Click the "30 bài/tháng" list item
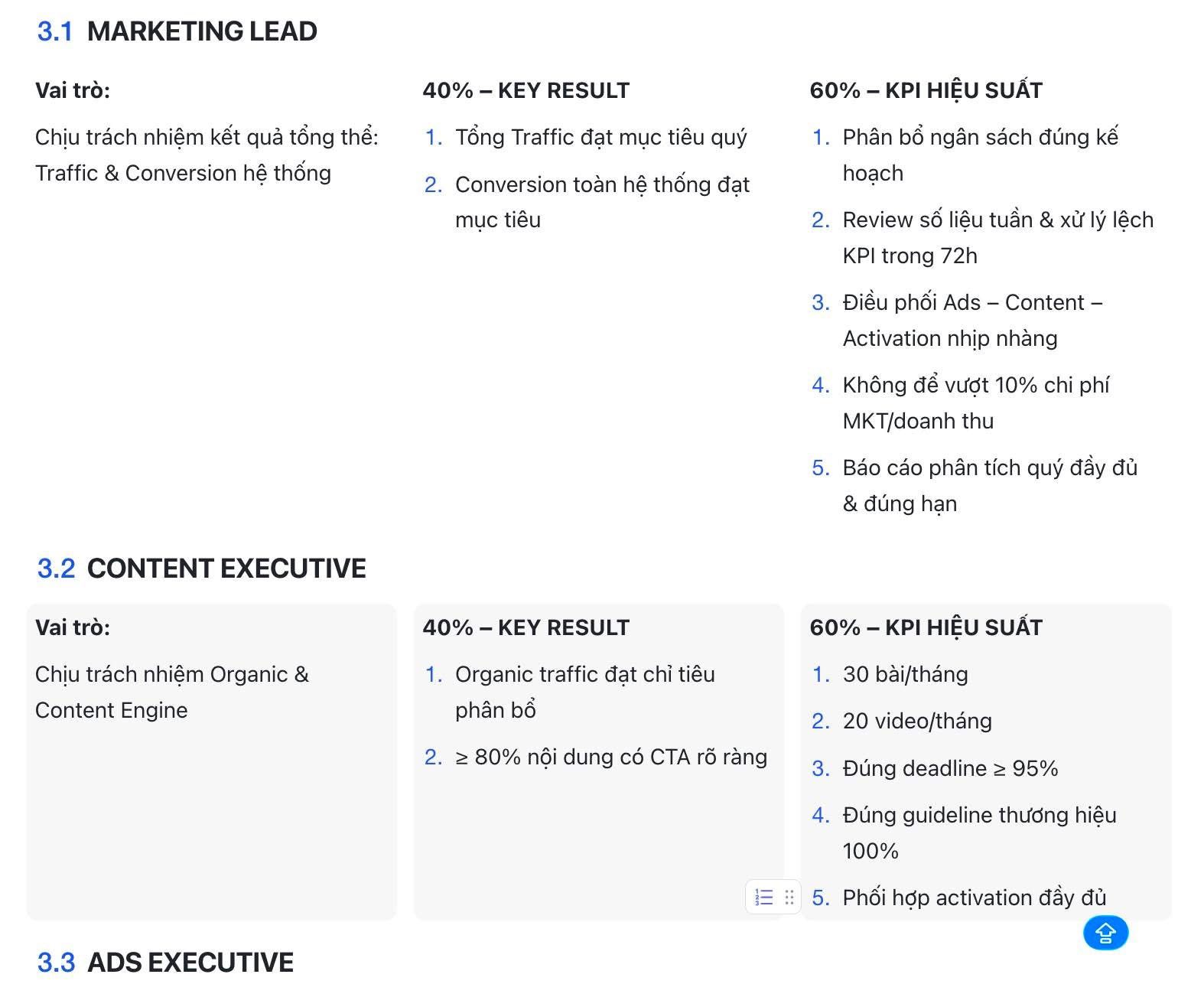The image size is (1204, 984). (x=905, y=674)
